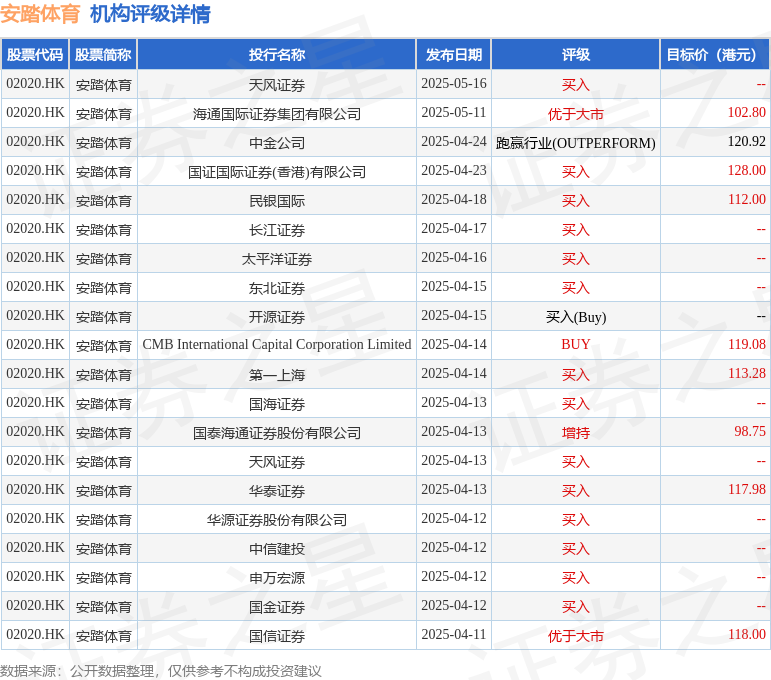
Task: Select the 中信建投 cell
Action: [277, 549]
